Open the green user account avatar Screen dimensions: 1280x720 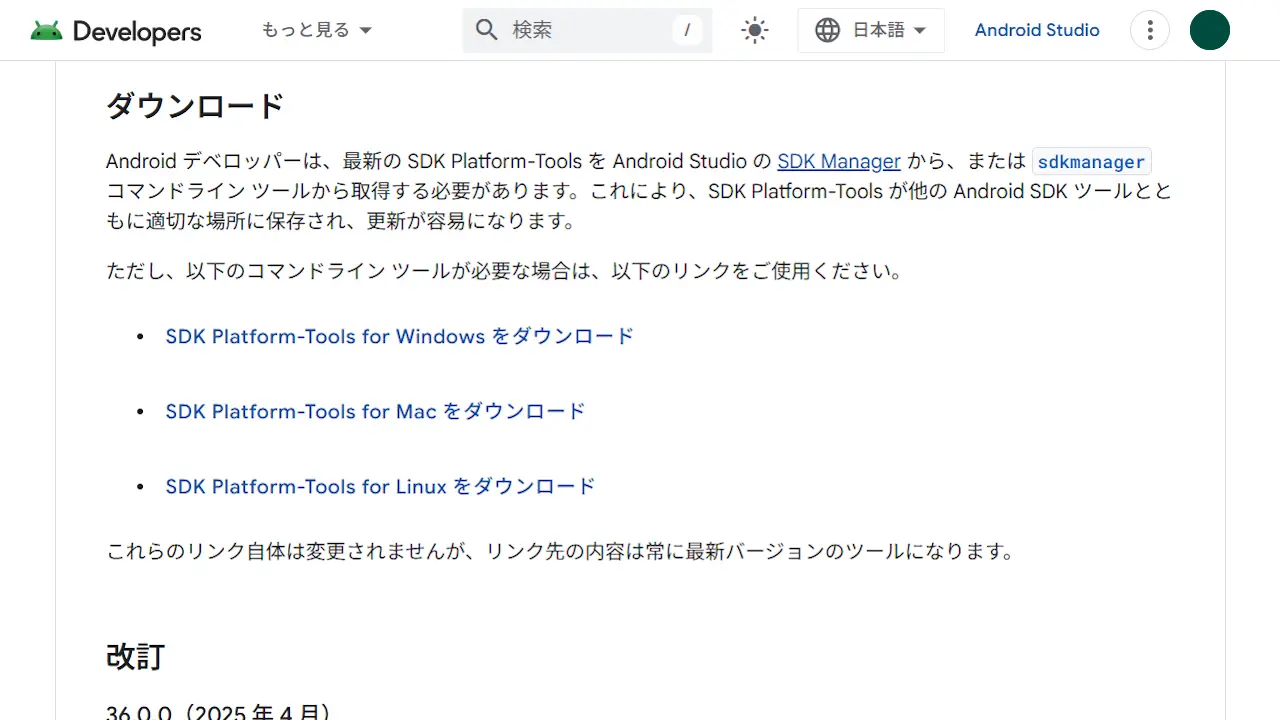pos(1209,30)
